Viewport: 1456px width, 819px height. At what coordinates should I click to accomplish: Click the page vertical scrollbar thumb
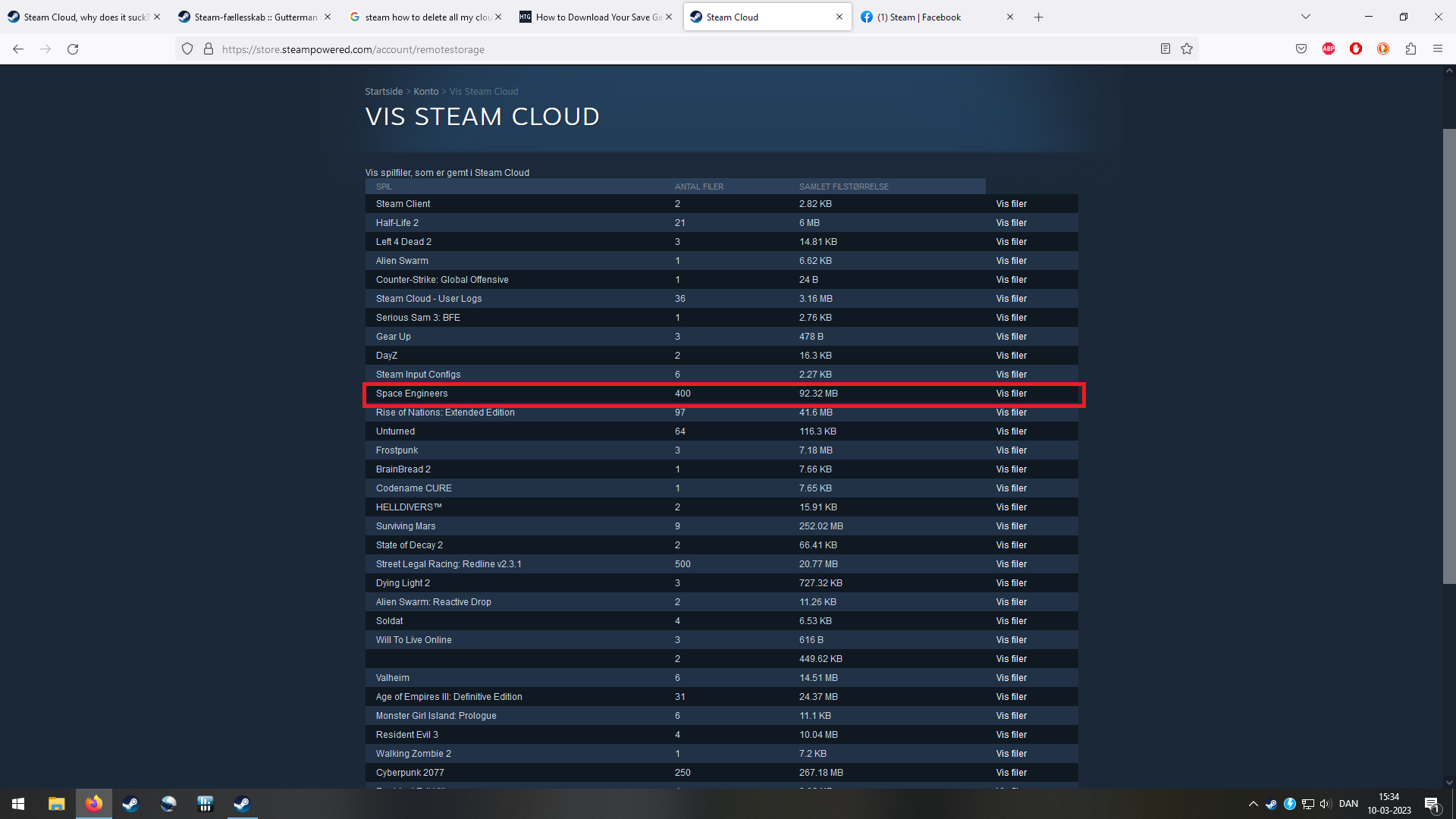click(x=1448, y=356)
